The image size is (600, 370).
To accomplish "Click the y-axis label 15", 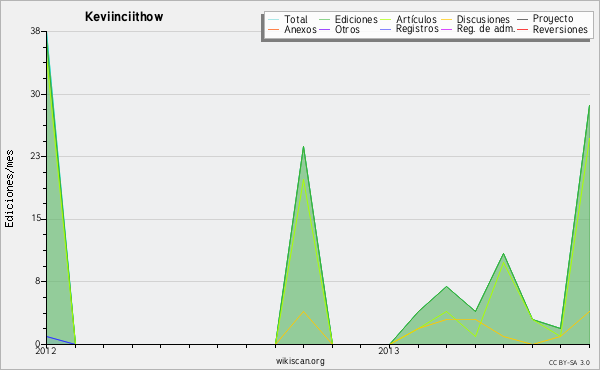I will coord(36,218).
